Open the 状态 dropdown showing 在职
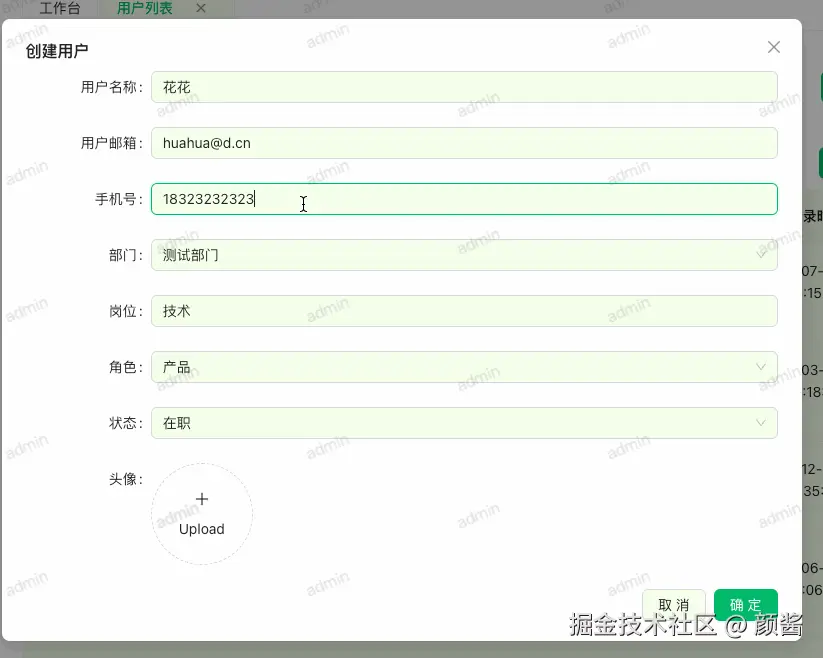 click(x=465, y=423)
